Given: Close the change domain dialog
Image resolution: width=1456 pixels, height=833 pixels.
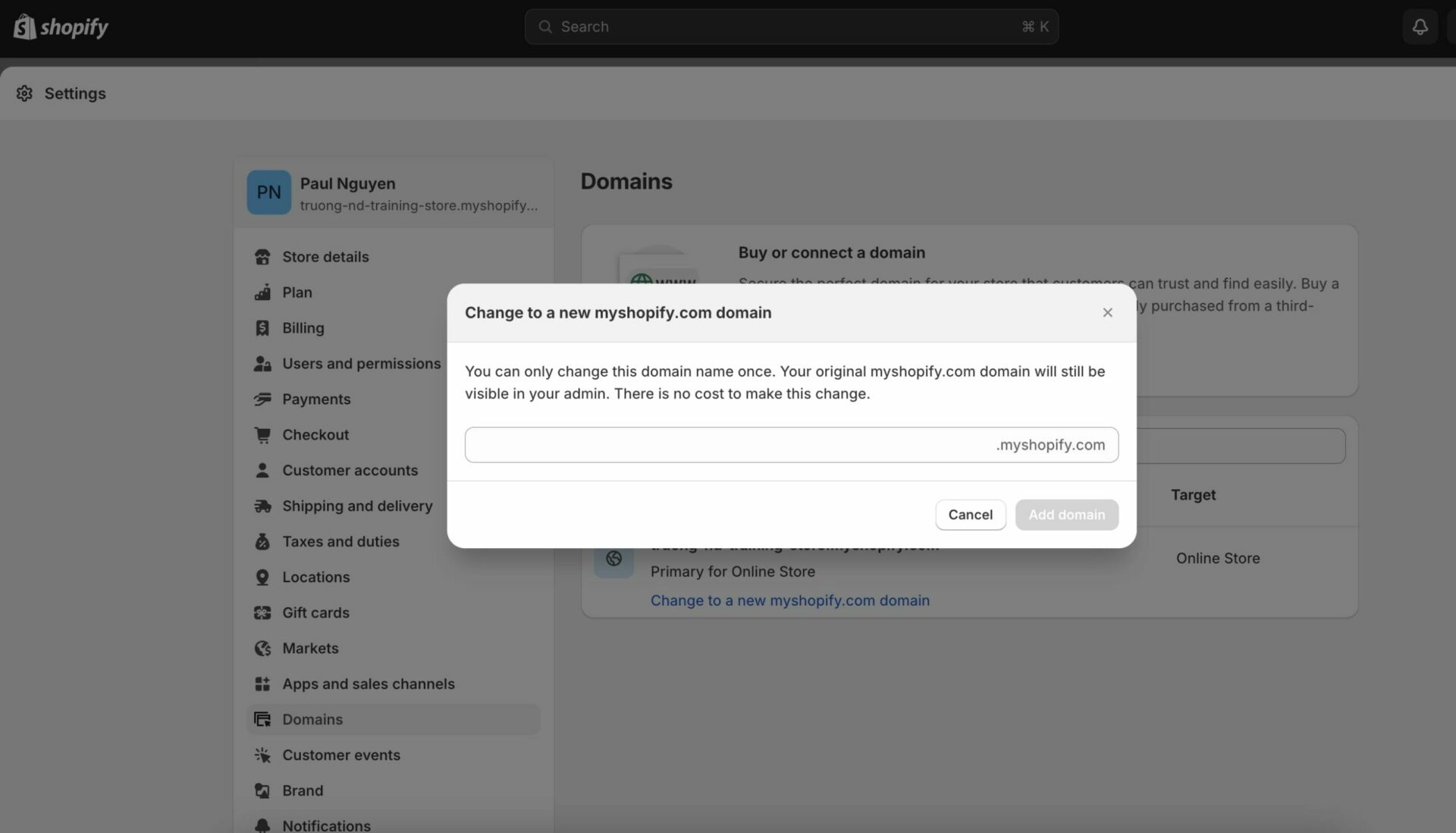Looking at the screenshot, I should coord(1107,313).
